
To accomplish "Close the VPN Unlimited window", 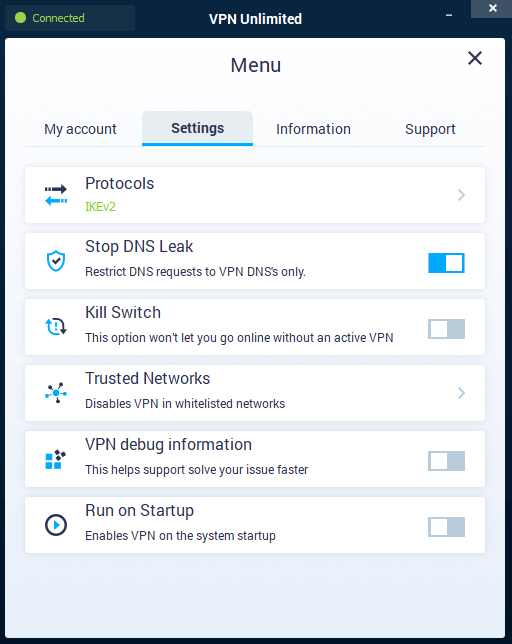I will point(493,8).
